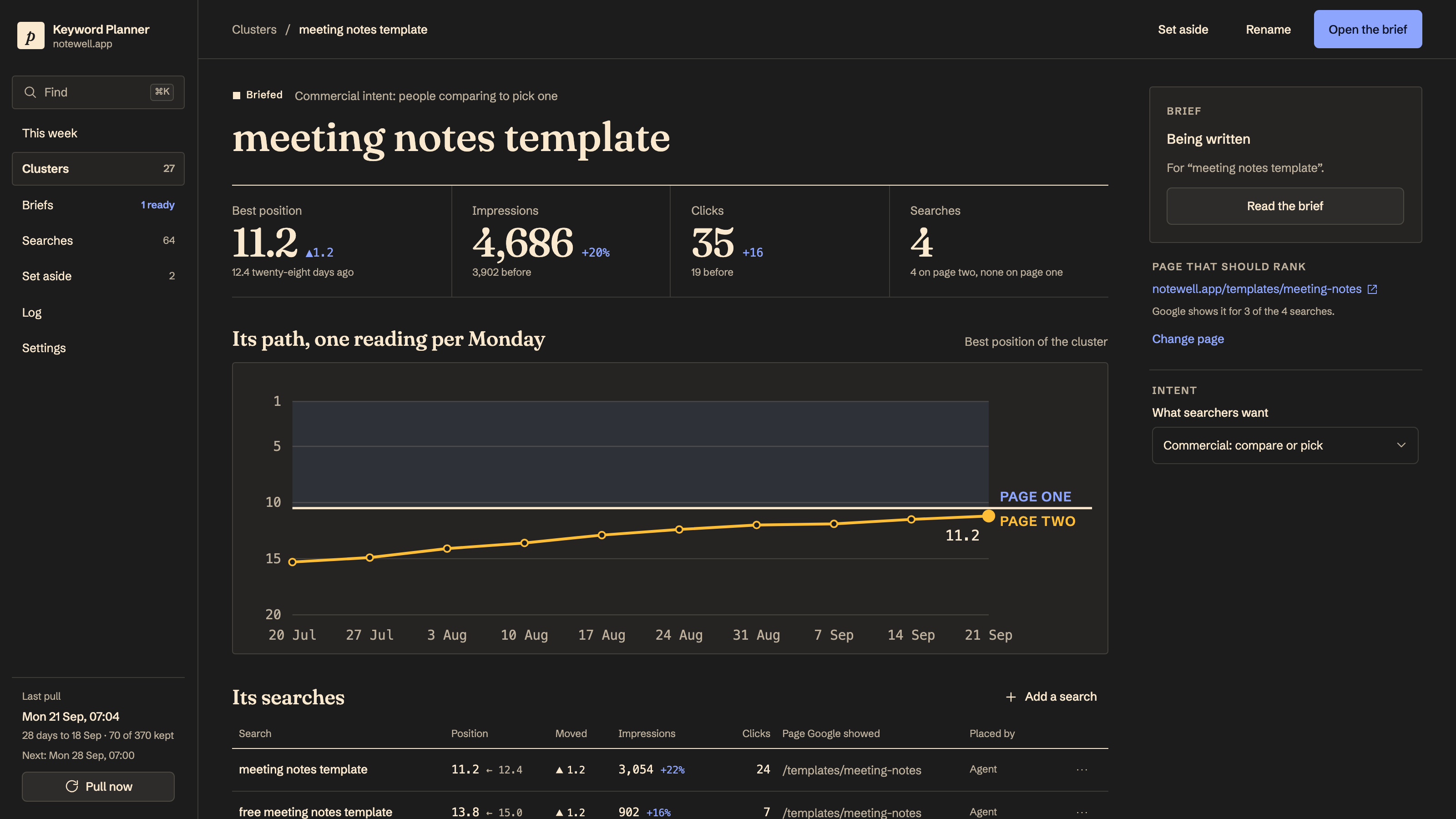Image resolution: width=1456 pixels, height=819 pixels.
Task: Click Rename in the top bar
Action: tap(1268, 30)
